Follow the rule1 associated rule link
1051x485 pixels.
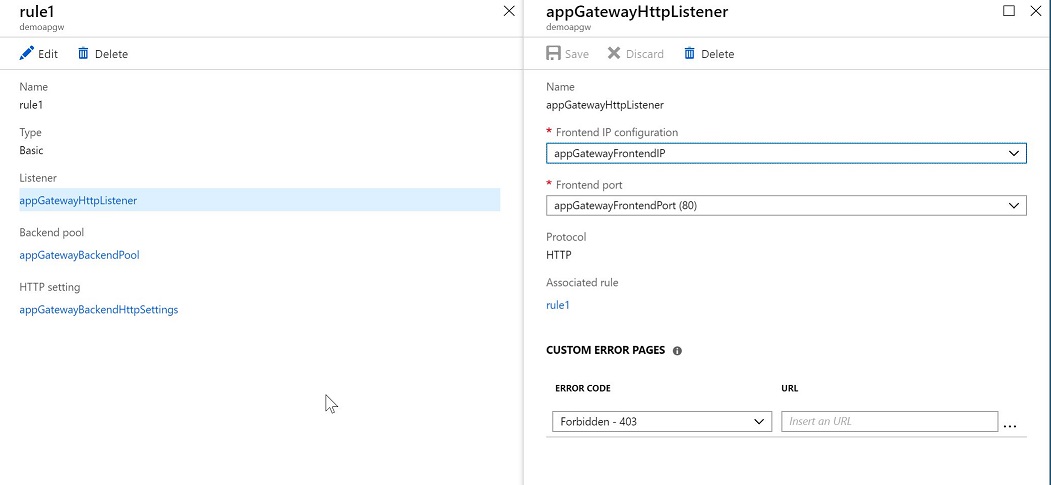558,305
